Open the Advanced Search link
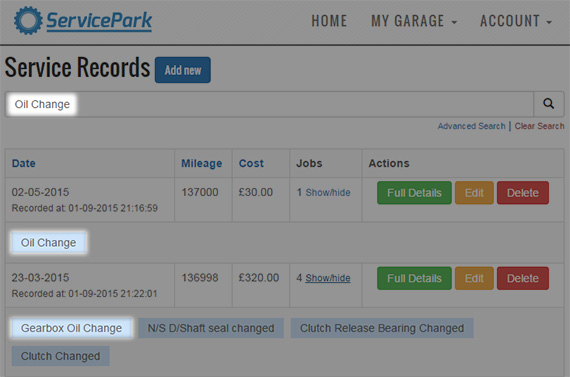The height and width of the screenshot is (377, 570). click(471, 126)
